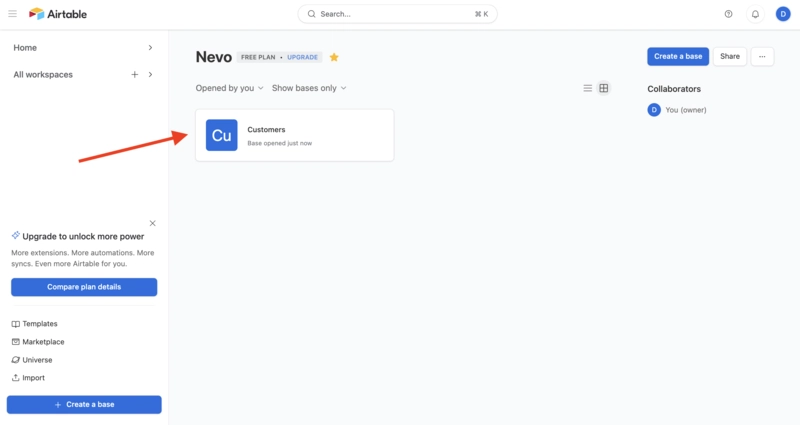Screen dimensions: 800x425
Task: Switch to list view layout
Action: [588, 88]
